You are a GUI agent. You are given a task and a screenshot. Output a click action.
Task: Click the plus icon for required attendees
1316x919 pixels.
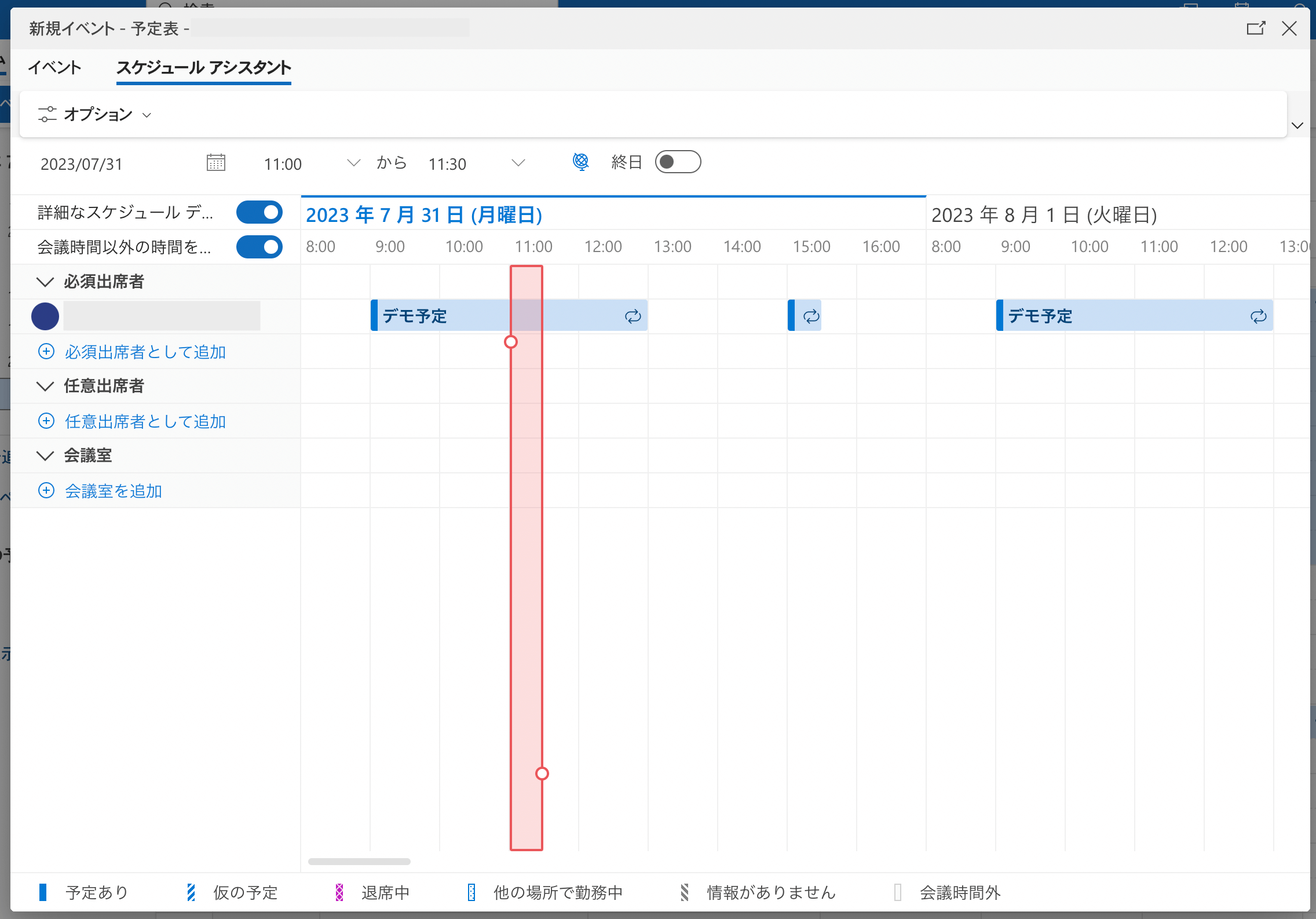46,351
